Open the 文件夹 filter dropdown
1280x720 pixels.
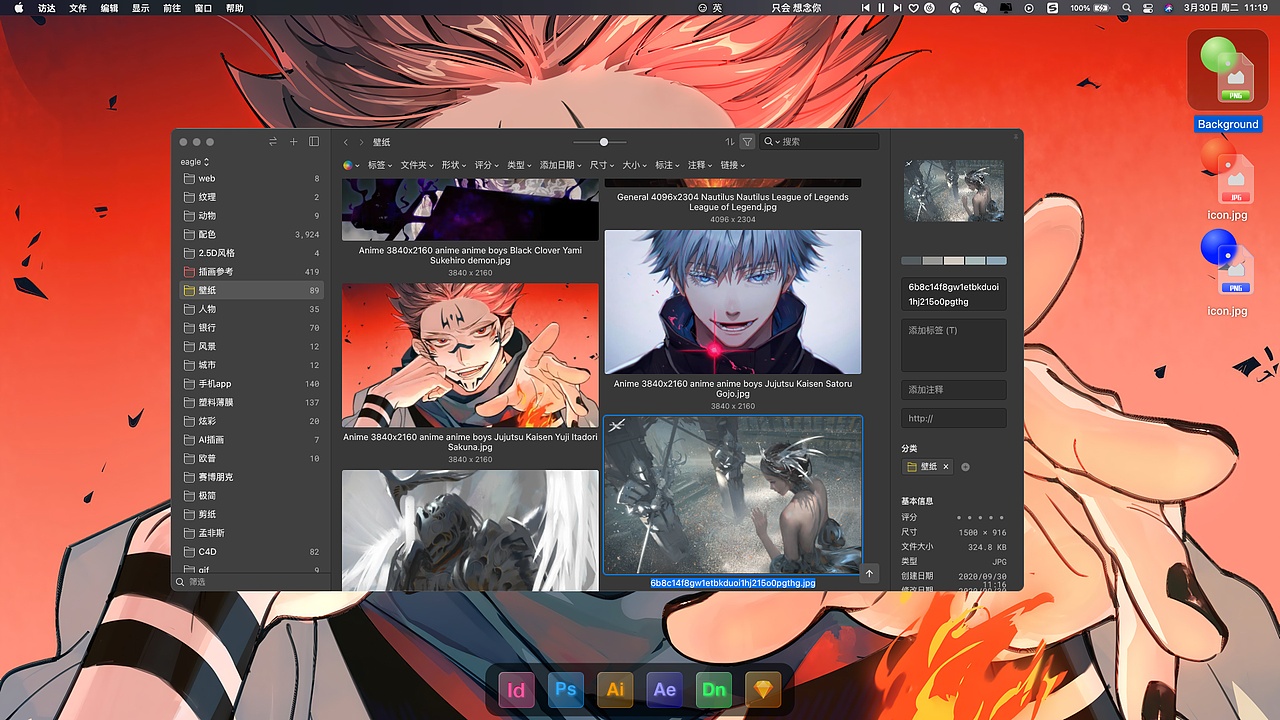tap(417, 165)
